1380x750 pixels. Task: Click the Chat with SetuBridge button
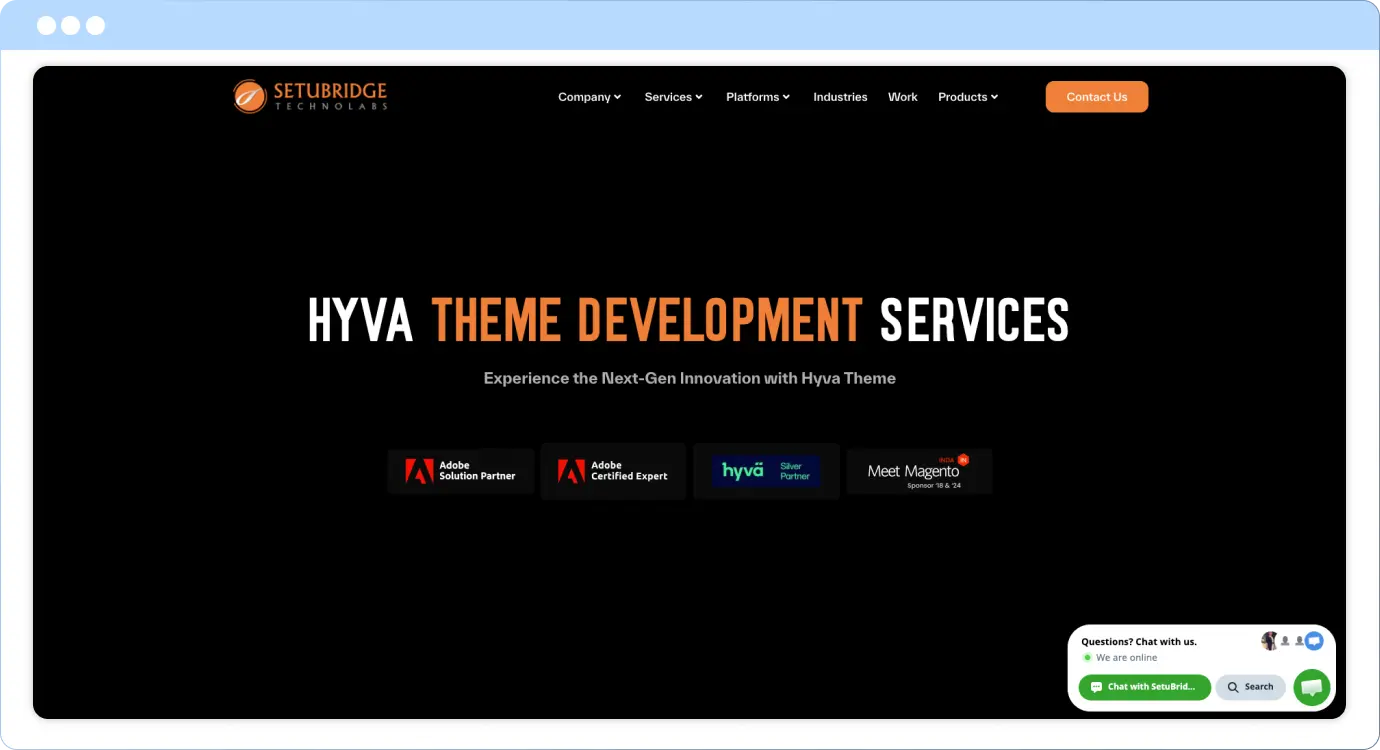(x=1144, y=687)
